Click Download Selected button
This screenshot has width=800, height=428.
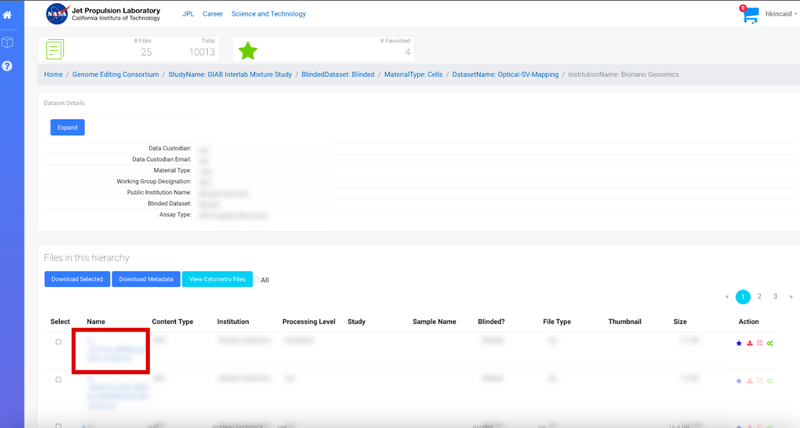[x=77, y=279]
